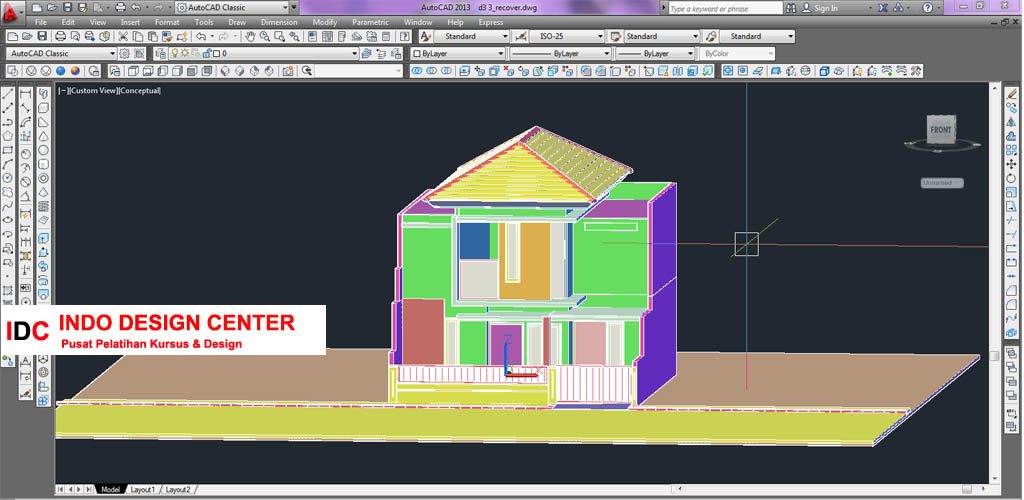Image resolution: width=1024 pixels, height=500 pixels.
Task: Open the Parametric menu
Action: [x=370, y=22]
